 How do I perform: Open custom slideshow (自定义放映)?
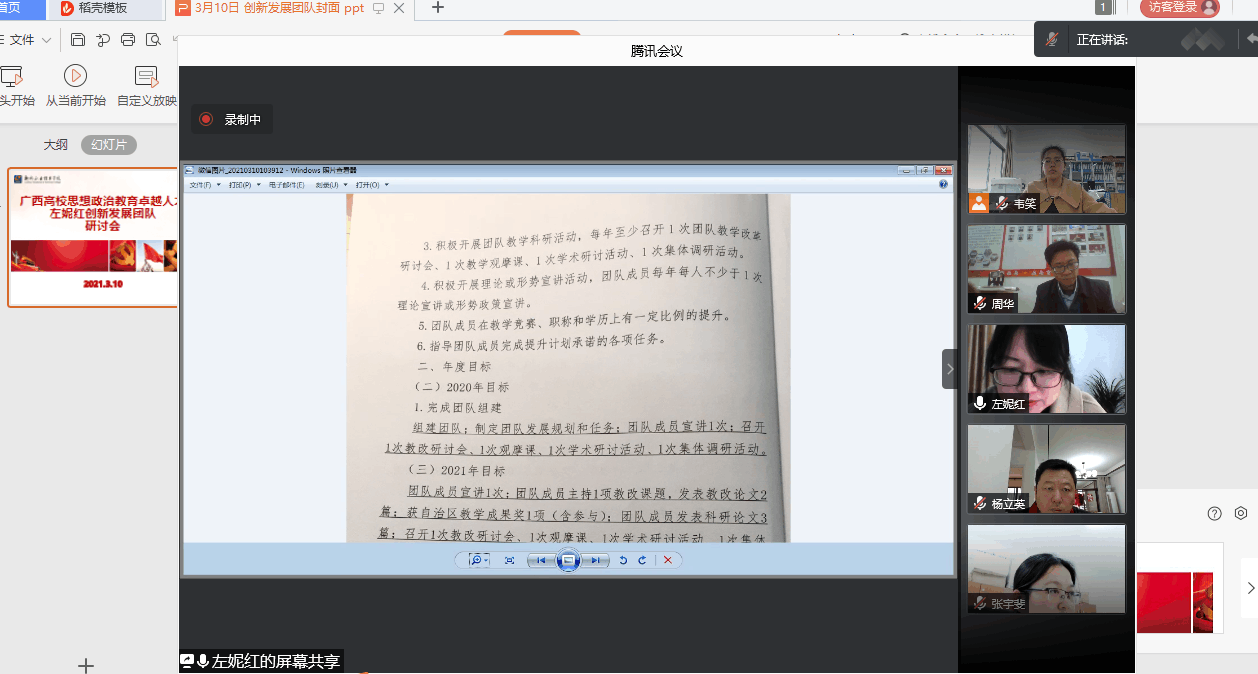[x=147, y=86]
